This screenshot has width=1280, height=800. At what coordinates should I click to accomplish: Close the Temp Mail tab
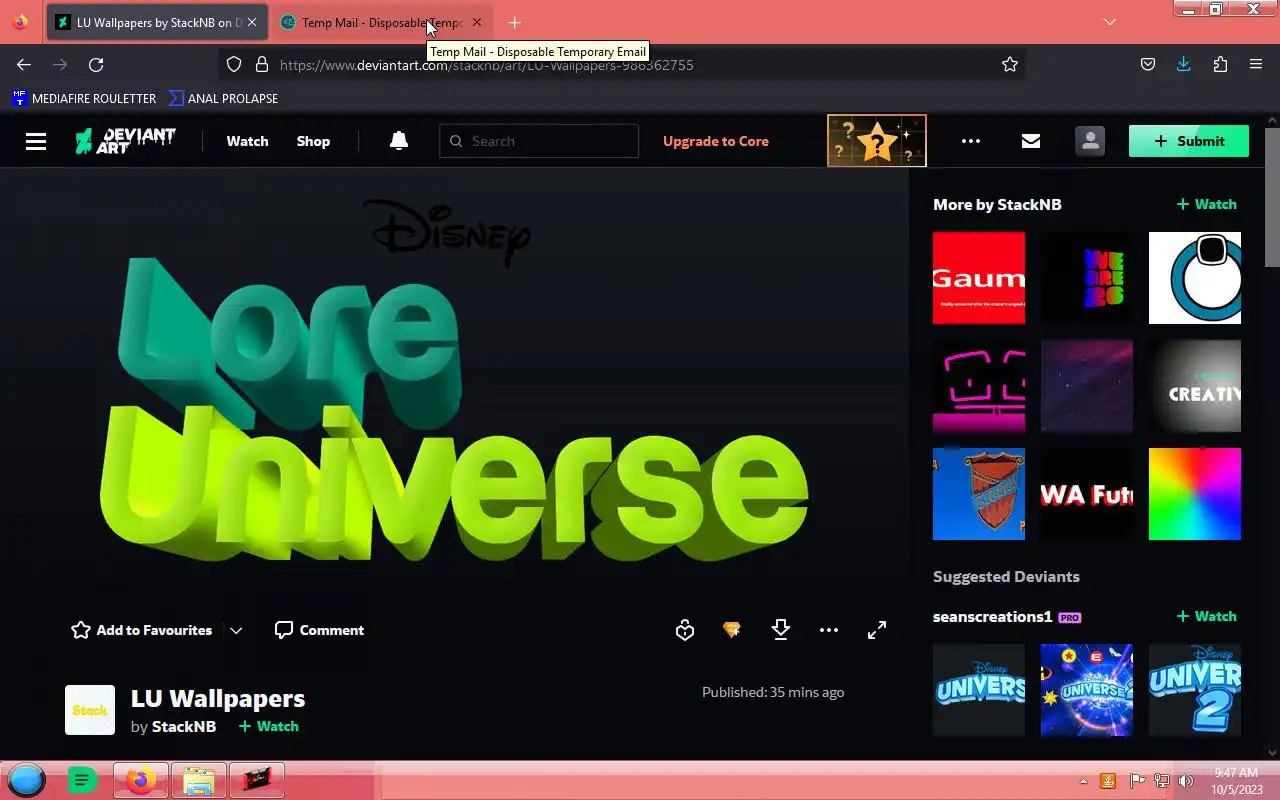click(477, 22)
